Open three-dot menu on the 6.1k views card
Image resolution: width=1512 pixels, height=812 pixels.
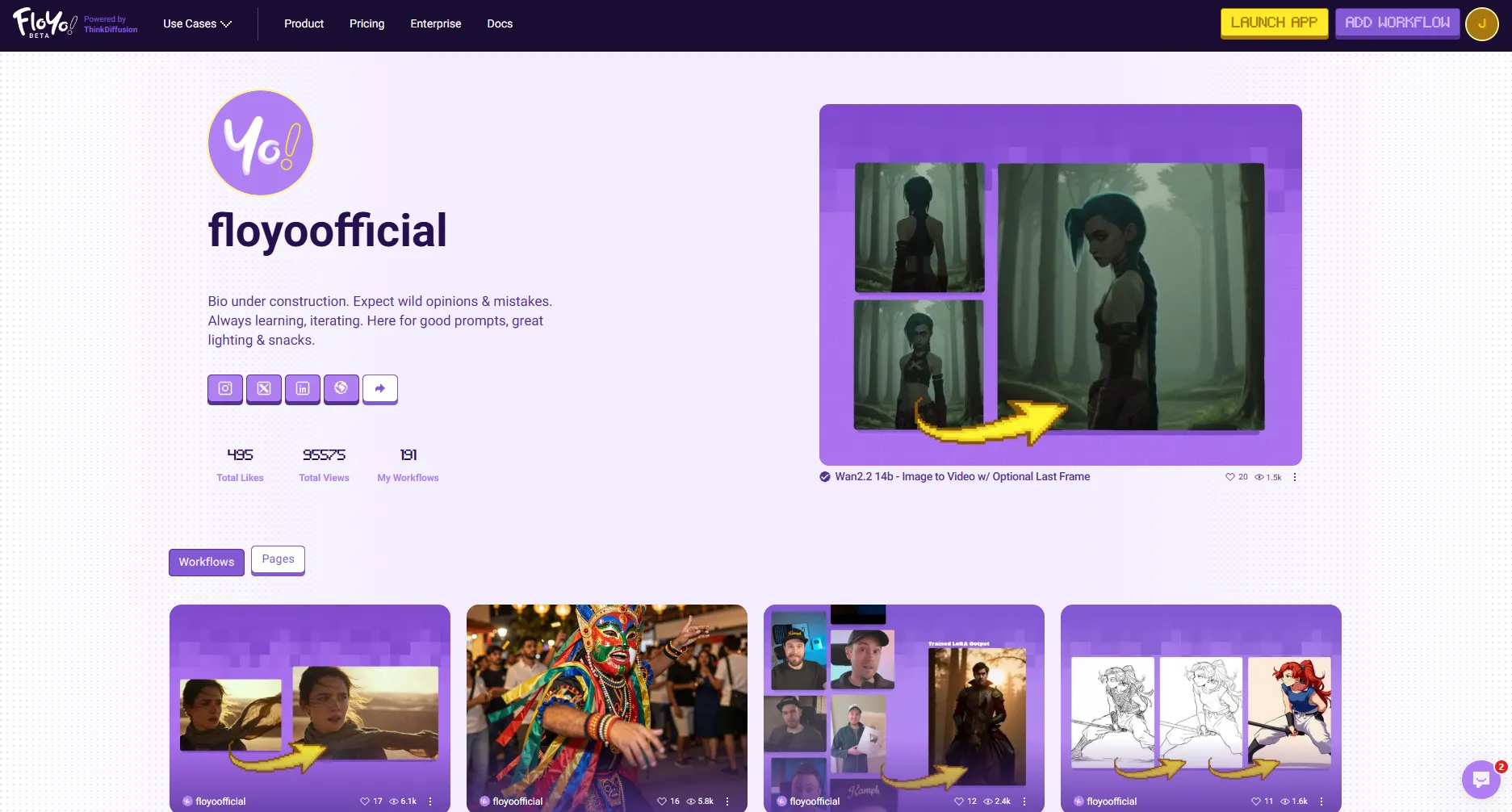(430, 802)
